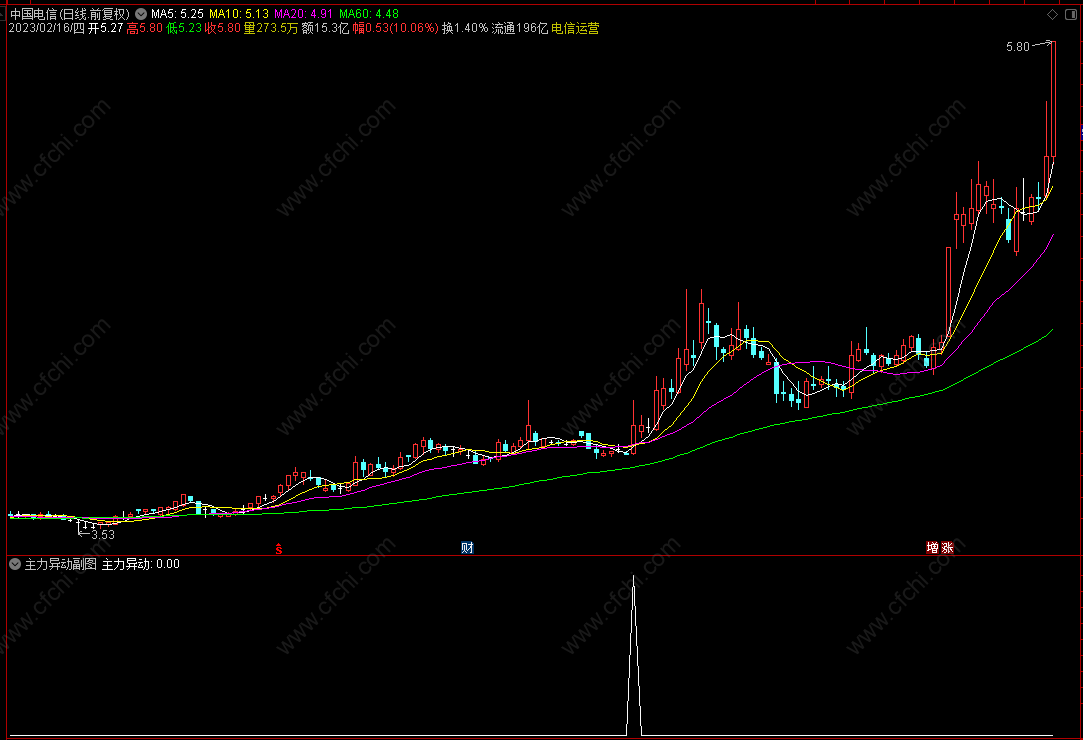Click the 5.80 peak price annotation
Image resolution: width=1083 pixels, height=740 pixels.
coord(1017,47)
